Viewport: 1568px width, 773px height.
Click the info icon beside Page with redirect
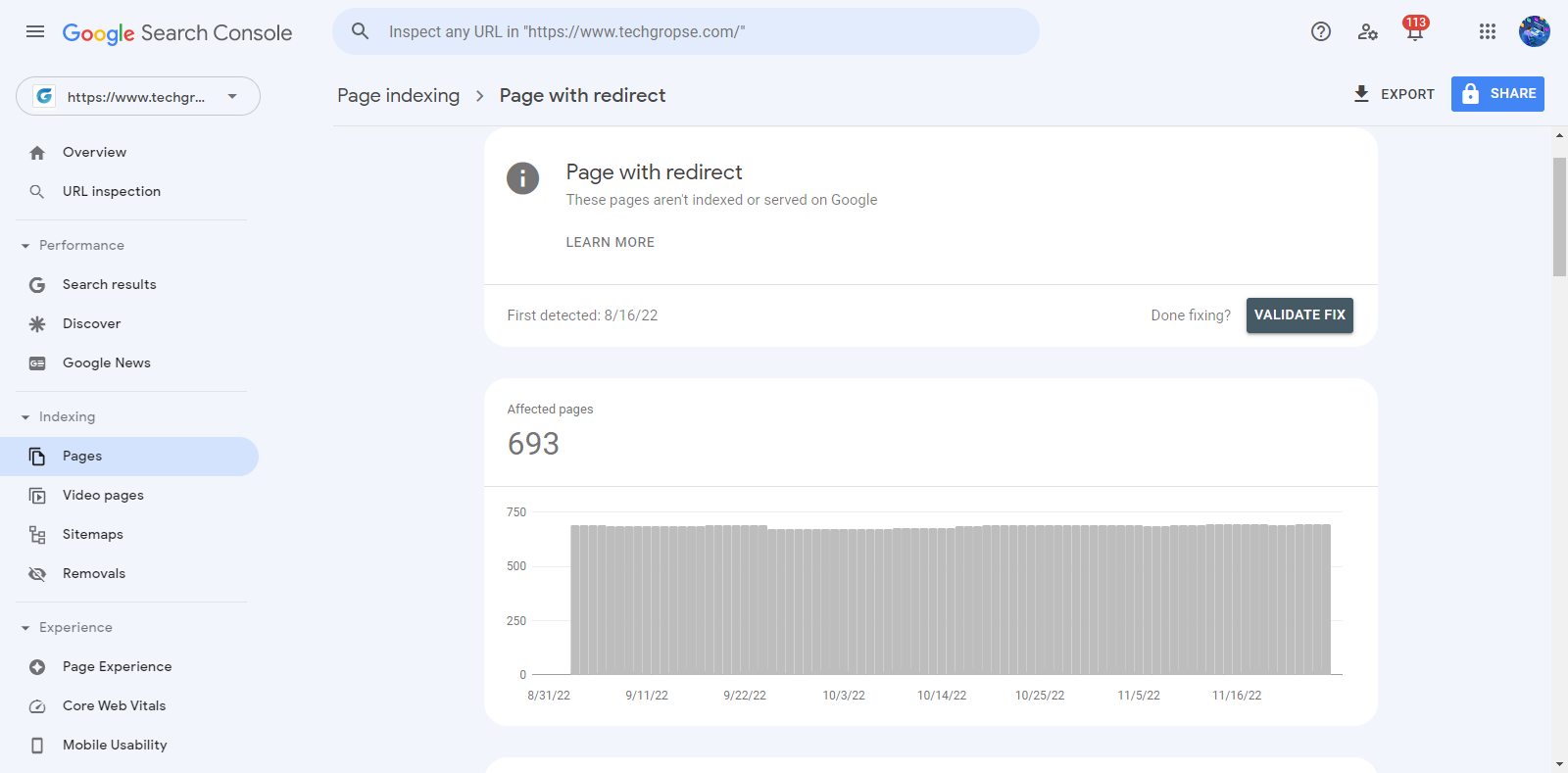[x=522, y=178]
